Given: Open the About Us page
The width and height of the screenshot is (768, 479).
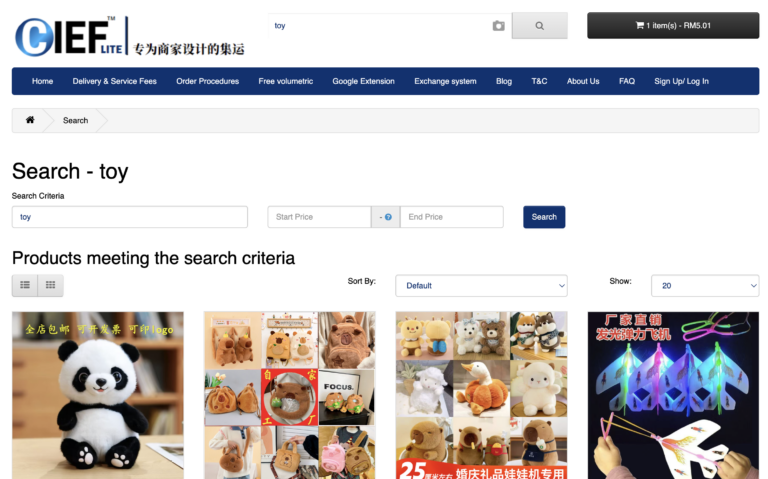Looking at the screenshot, I should pyautogui.click(x=583, y=81).
